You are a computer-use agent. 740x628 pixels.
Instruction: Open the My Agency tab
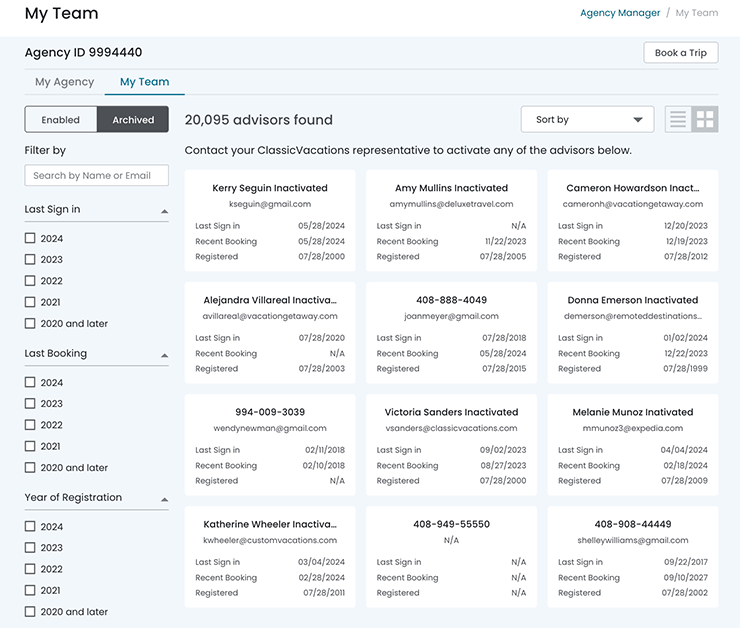pos(64,82)
